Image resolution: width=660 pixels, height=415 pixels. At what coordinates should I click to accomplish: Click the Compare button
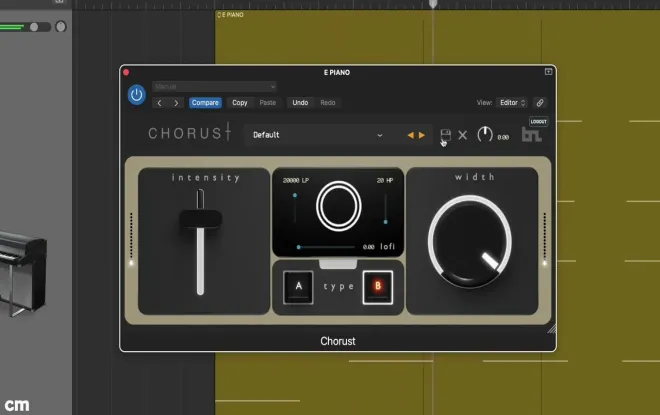coord(205,103)
